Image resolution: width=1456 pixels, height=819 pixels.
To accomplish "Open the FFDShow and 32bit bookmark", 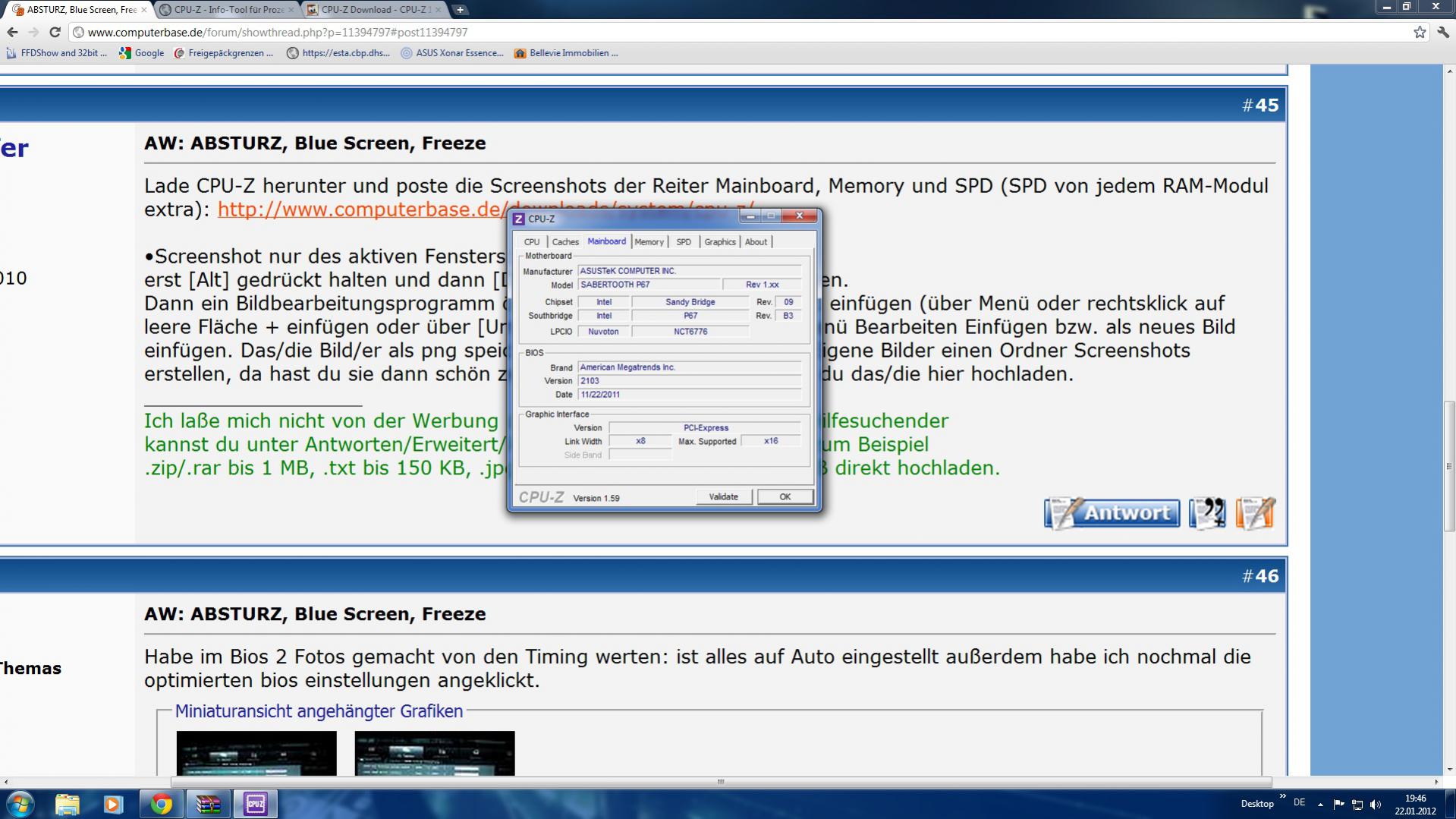I will tap(57, 53).
